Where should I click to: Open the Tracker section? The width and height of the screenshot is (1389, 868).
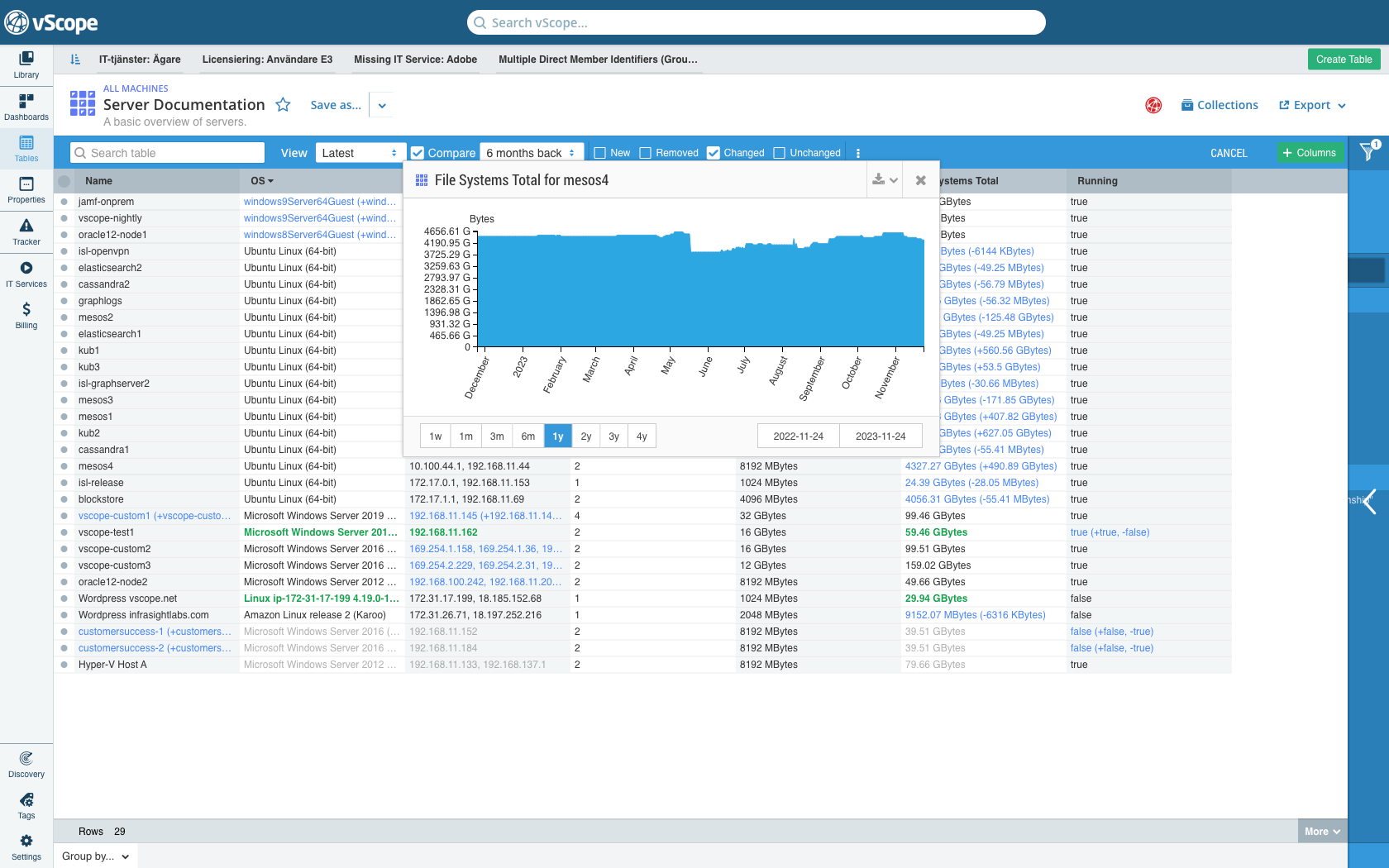click(x=26, y=231)
